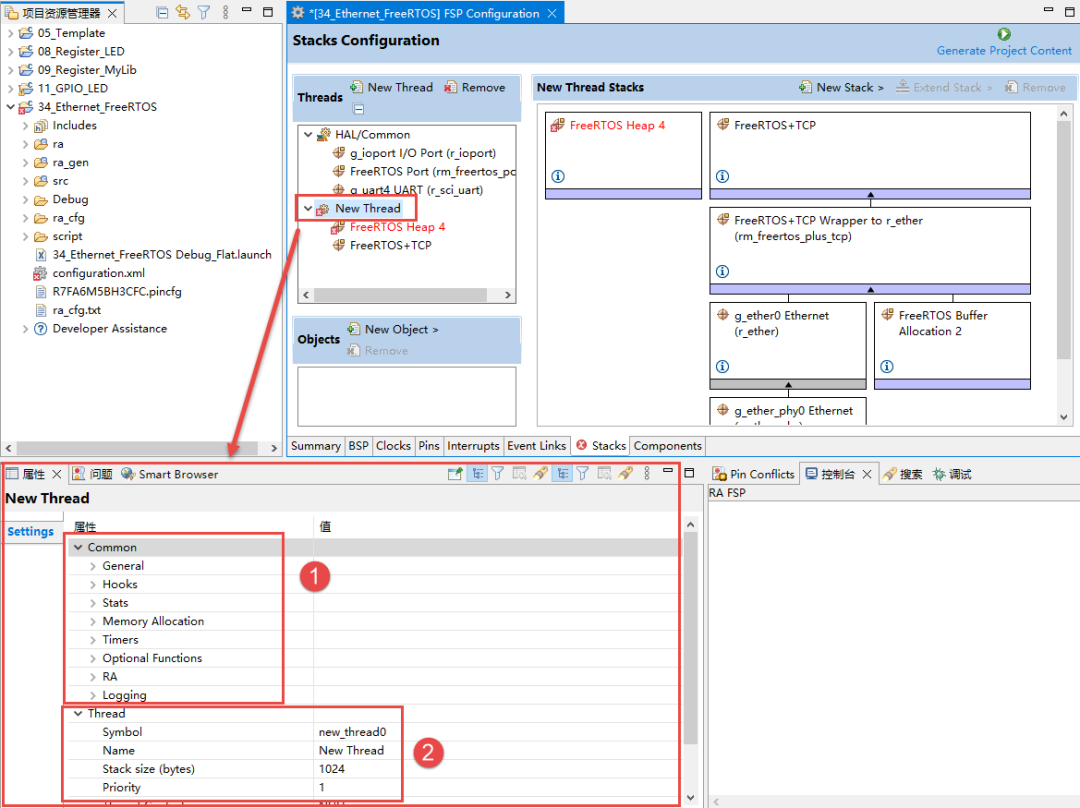Open the Pin Conflicts tab
This screenshot has height=808, width=1080.
[x=754, y=474]
